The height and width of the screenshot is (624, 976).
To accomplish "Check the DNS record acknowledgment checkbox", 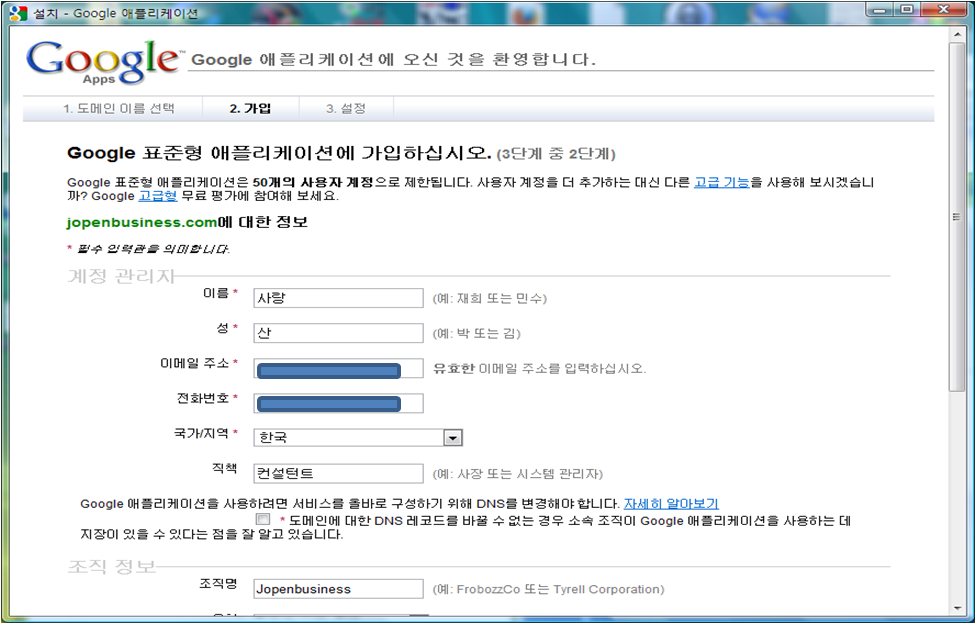I will coord(263,519).
